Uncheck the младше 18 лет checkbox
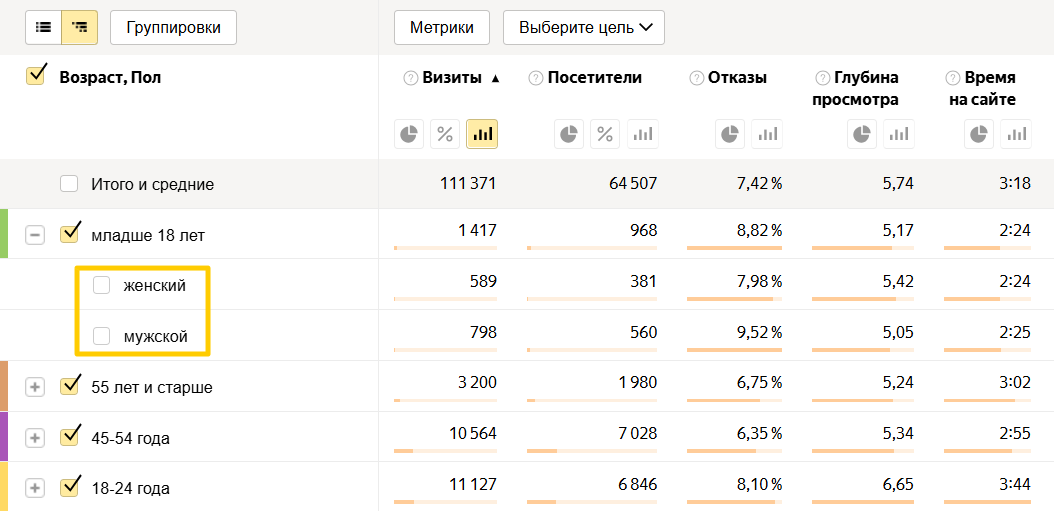Viewport: 1054px width, 511px height. [69, 235]
